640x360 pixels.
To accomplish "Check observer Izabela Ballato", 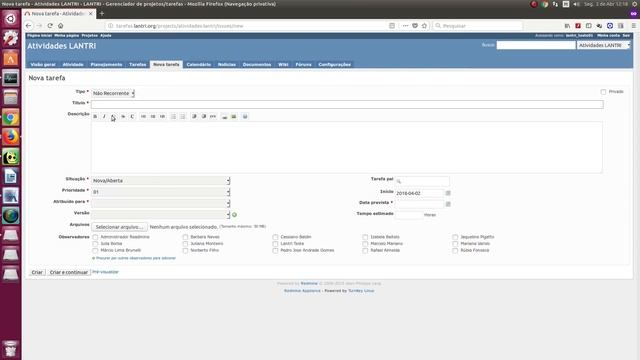I will (x=365, y=237).
